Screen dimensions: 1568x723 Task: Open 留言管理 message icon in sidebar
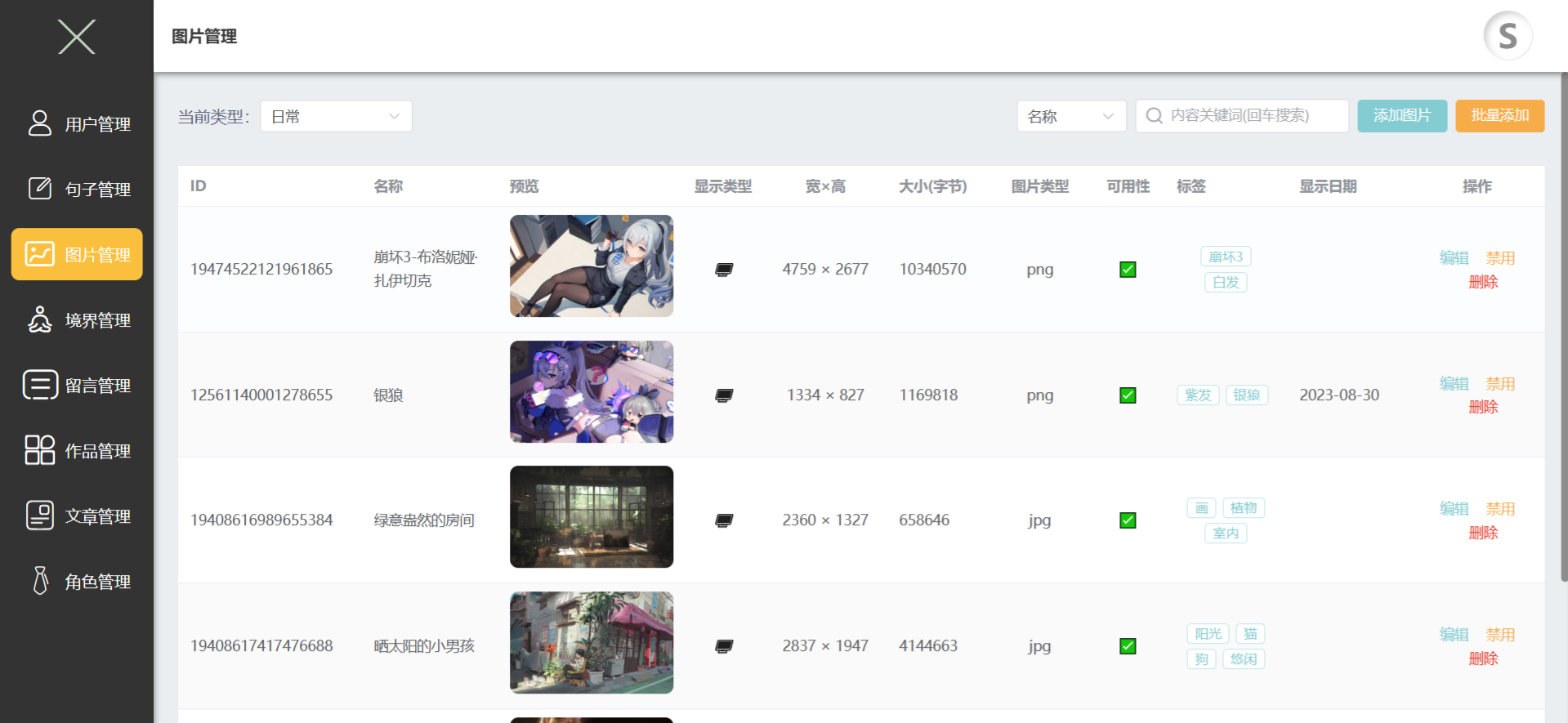[x=40, y=385]
